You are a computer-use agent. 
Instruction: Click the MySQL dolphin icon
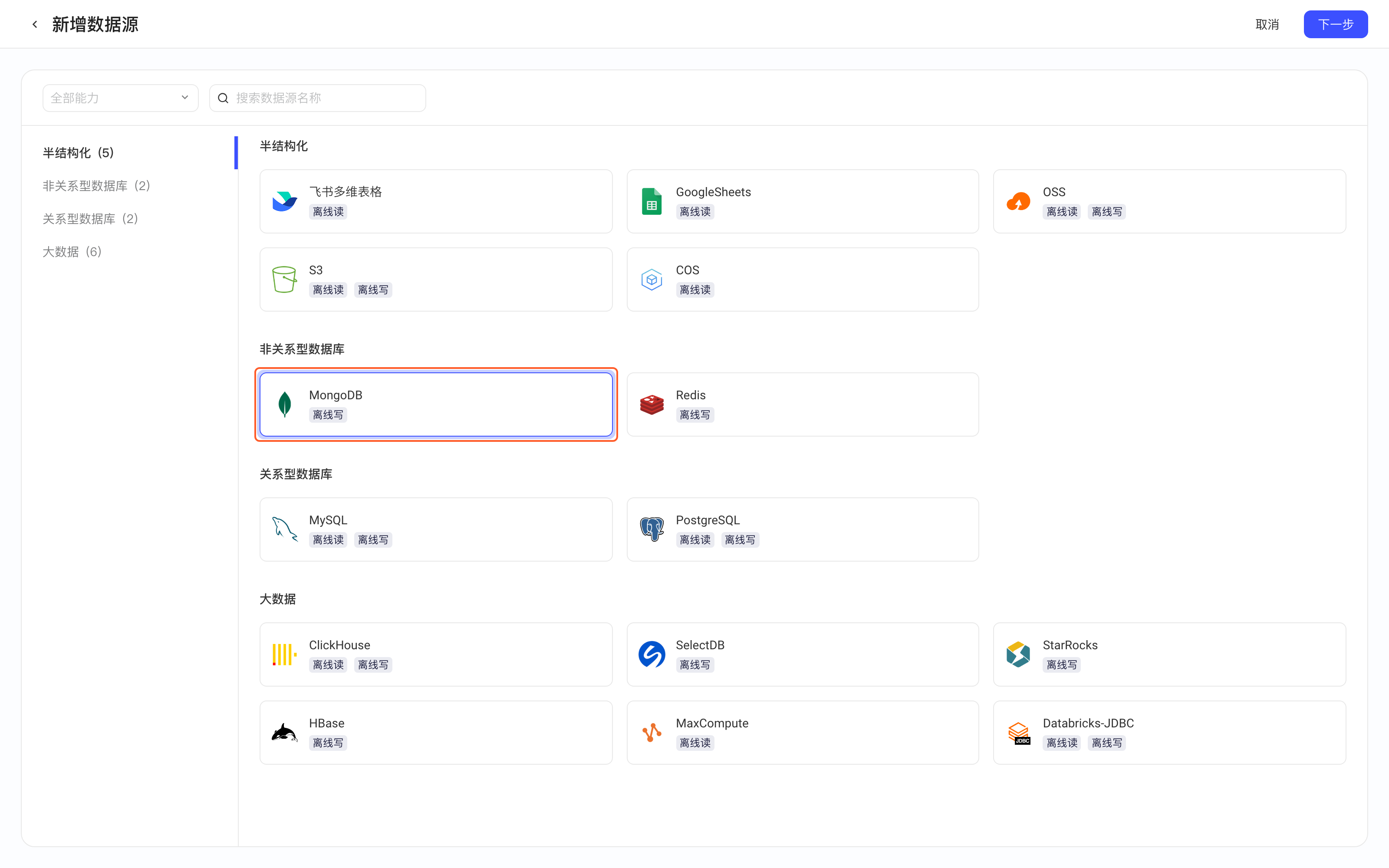point(284,529)
